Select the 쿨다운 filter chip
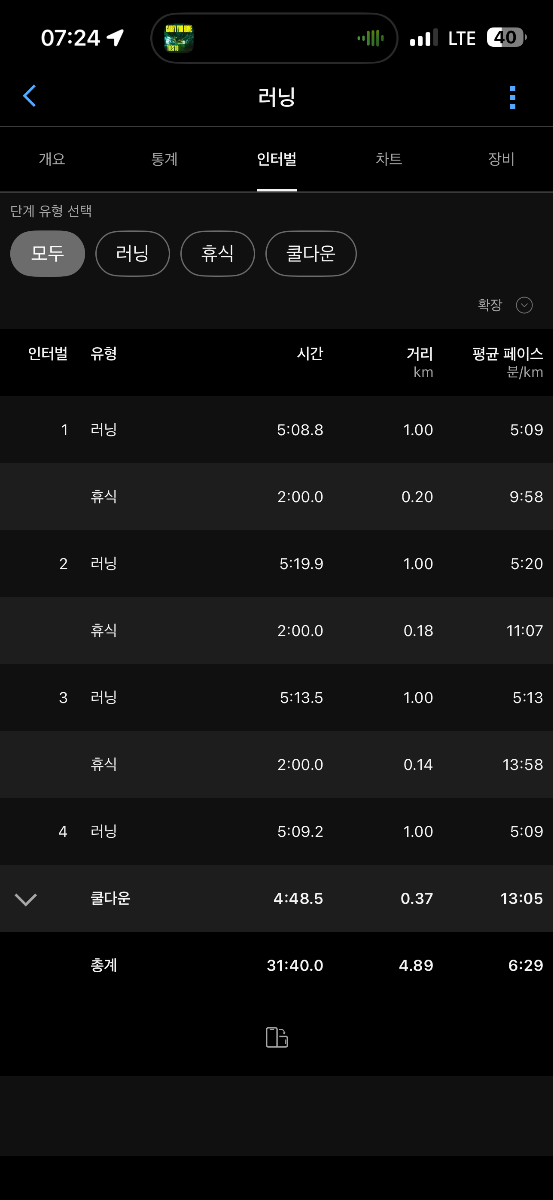553x1200 pixels. tap(311, 254)
